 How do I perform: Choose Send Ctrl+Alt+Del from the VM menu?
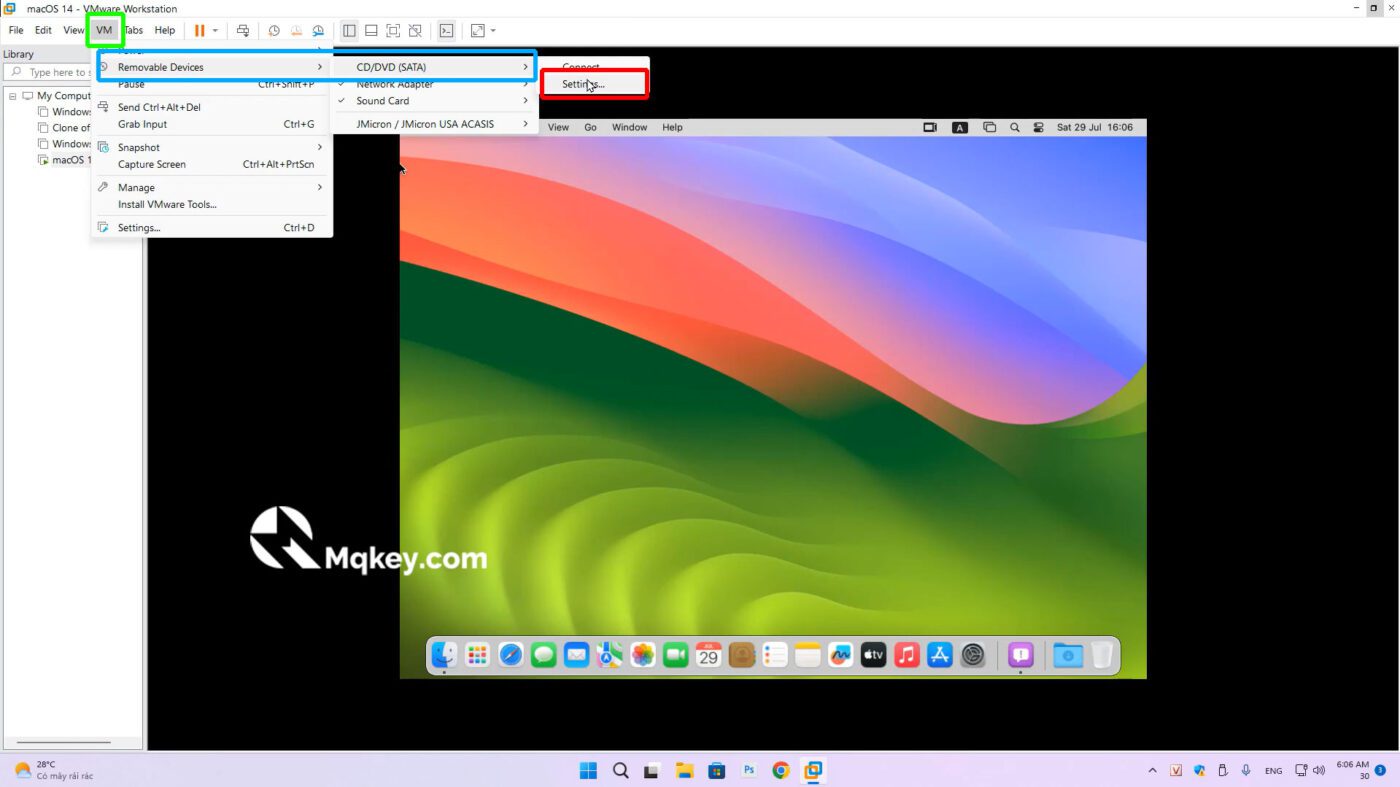point(211,107)
